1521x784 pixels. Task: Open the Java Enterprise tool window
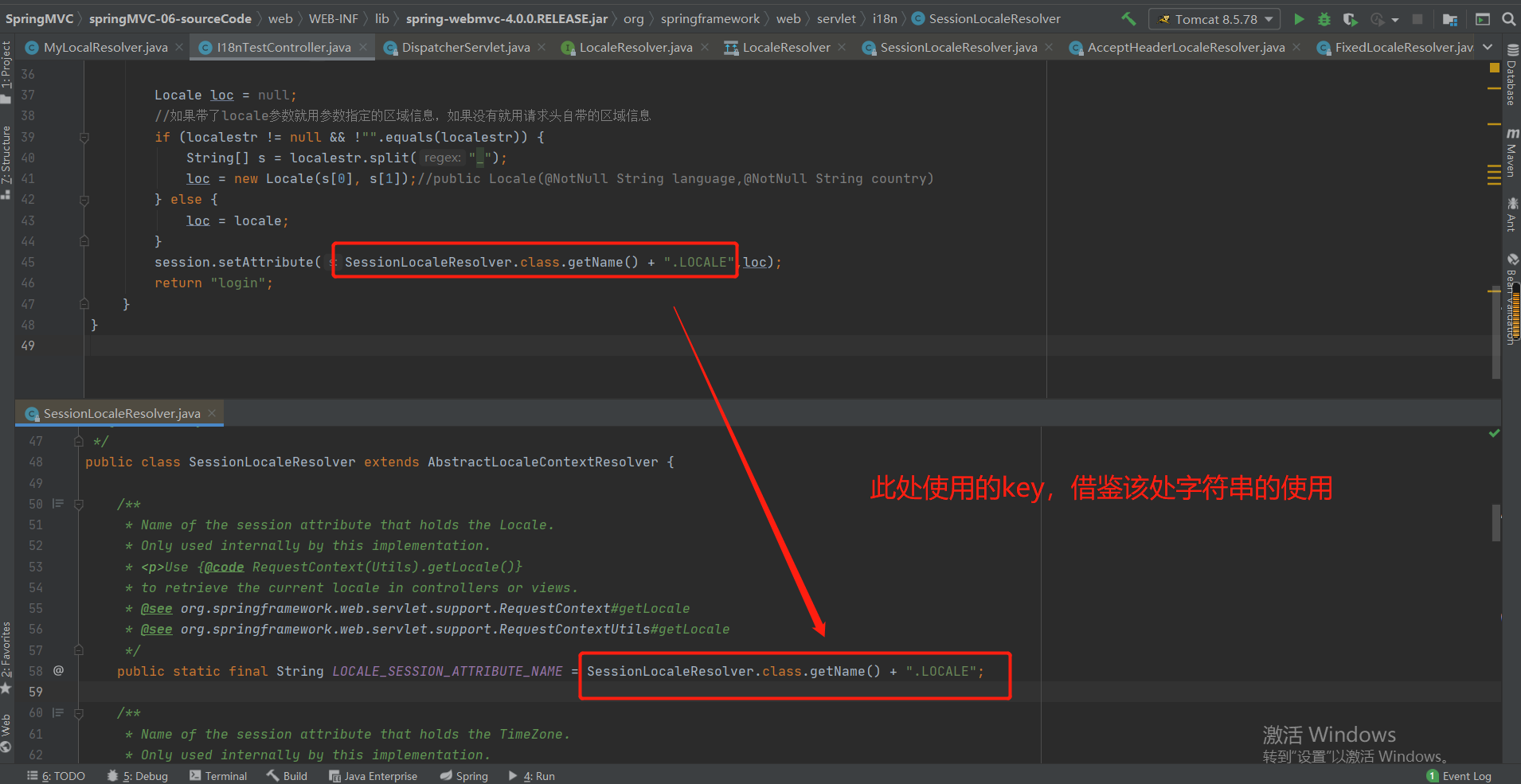point(373,776)
